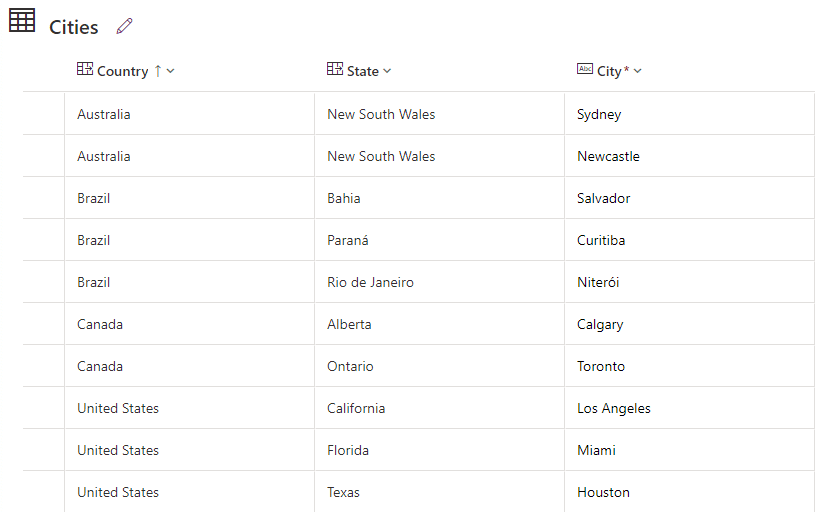Open the Newcastle city record
The width and height of the screenshot is (815, 512).
[x=608, y=156]
